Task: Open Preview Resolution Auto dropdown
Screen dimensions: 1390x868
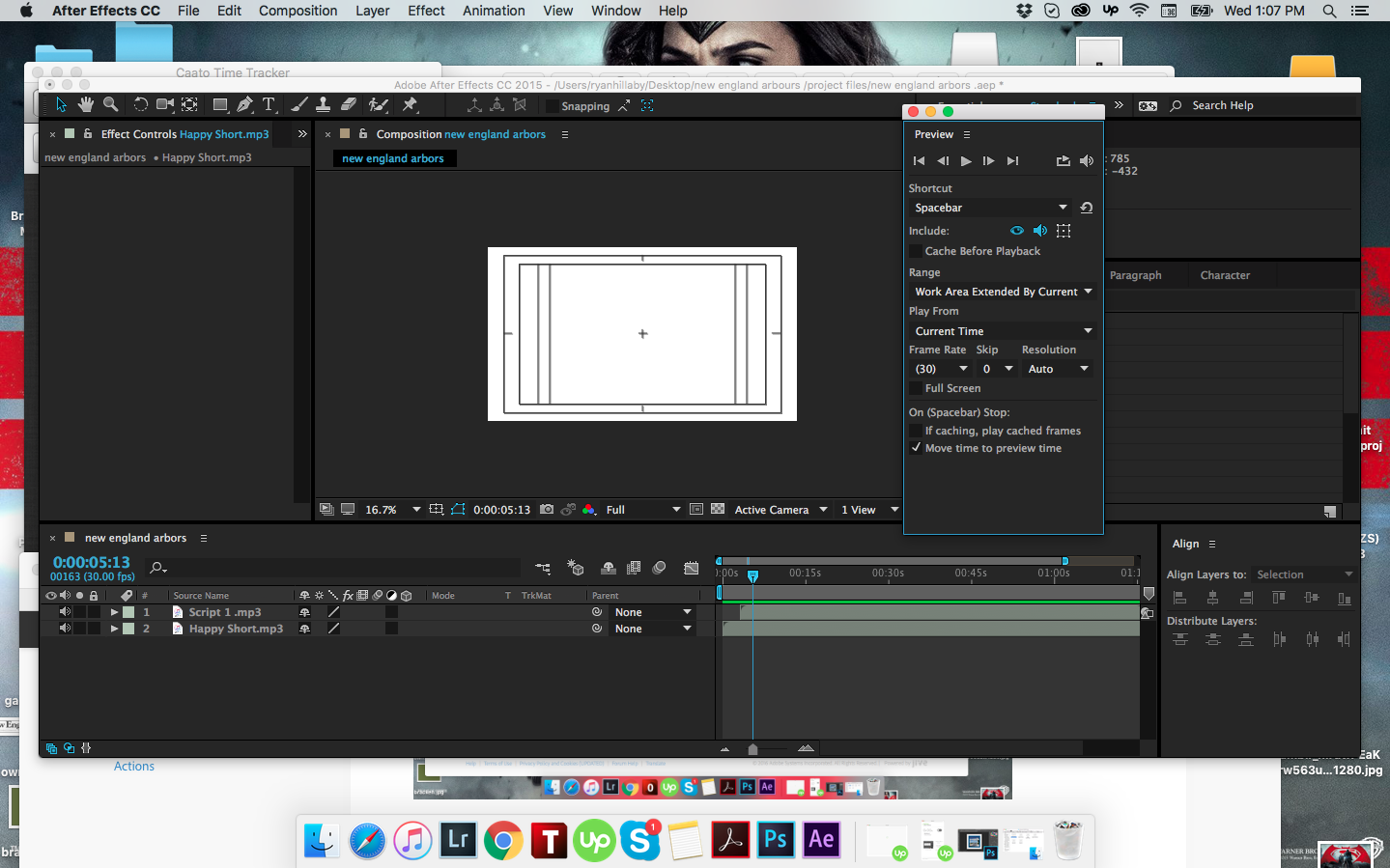Action: pyautogui.click(x=1058, y=369)
